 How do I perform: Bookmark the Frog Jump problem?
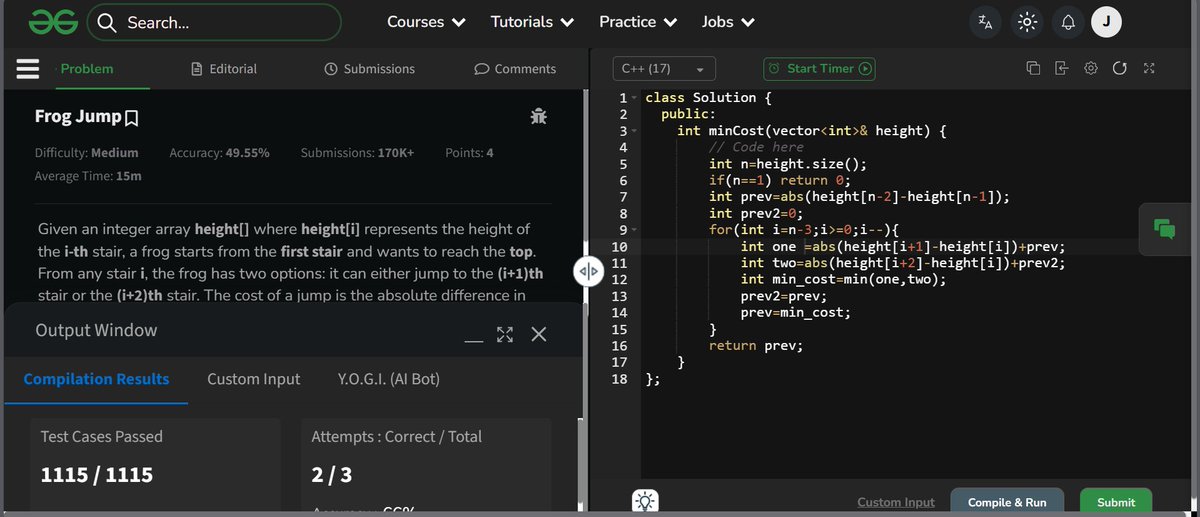pyautogui.click(x=130, y=119)
